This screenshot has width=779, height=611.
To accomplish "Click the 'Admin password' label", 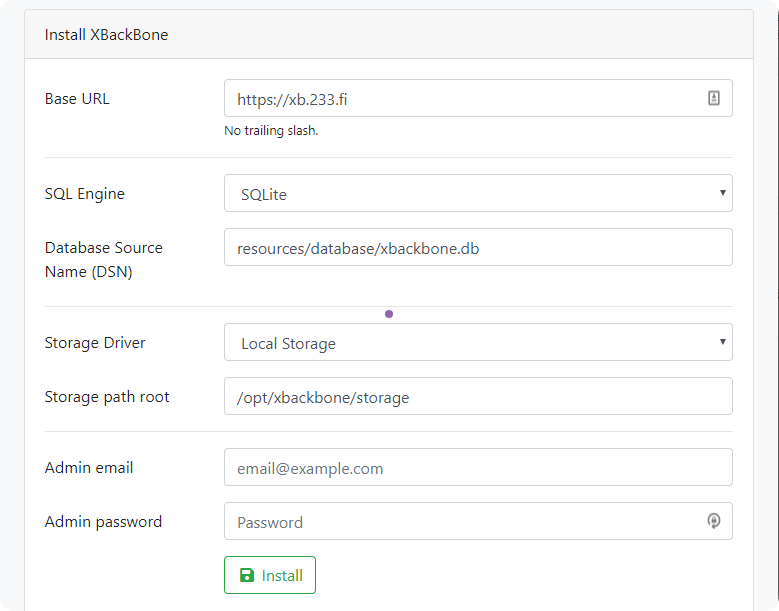I will 103,522.
